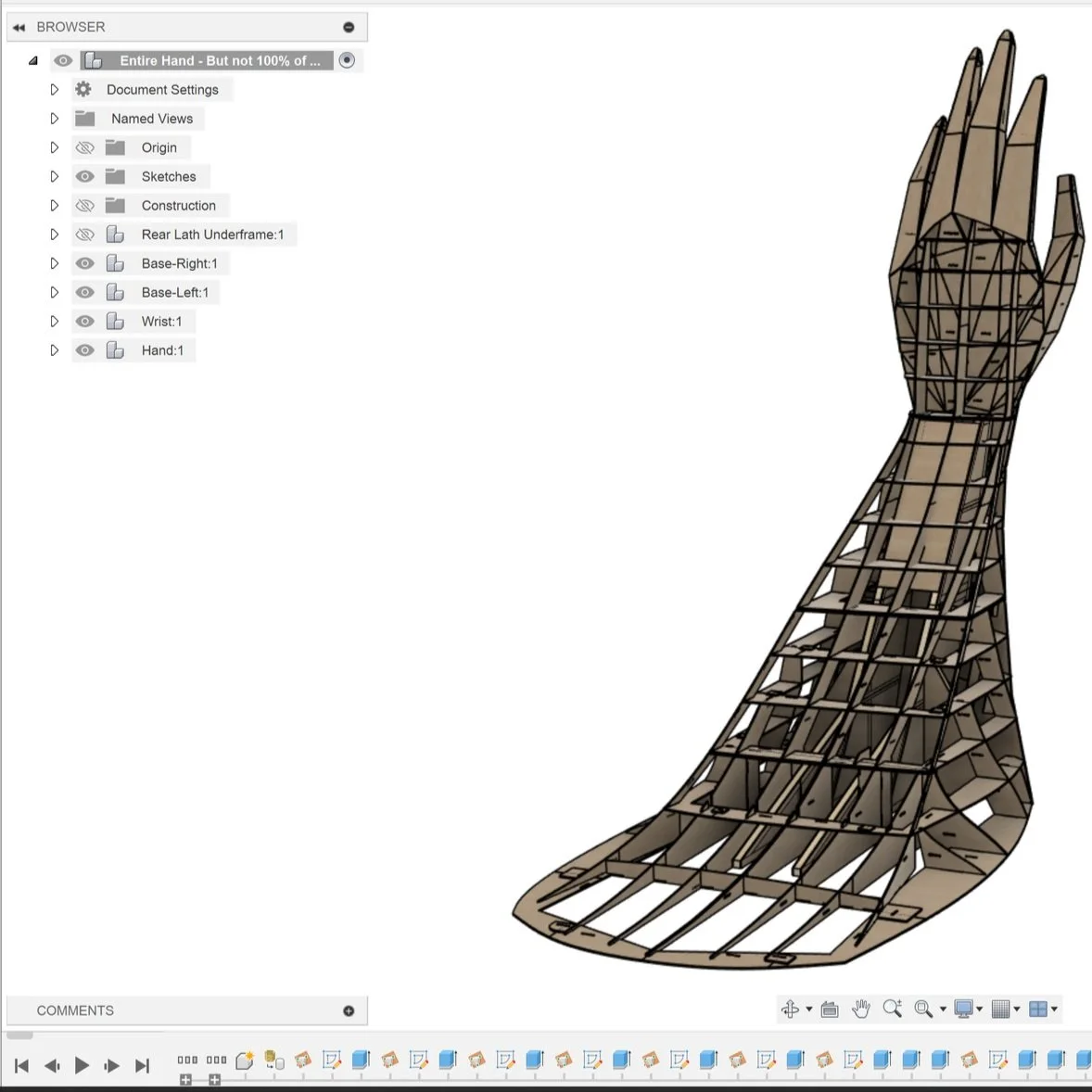Play the timeline
Image resolution: width=1092 pixels, height=1092 pixels.
click(x=82, y=1065)
